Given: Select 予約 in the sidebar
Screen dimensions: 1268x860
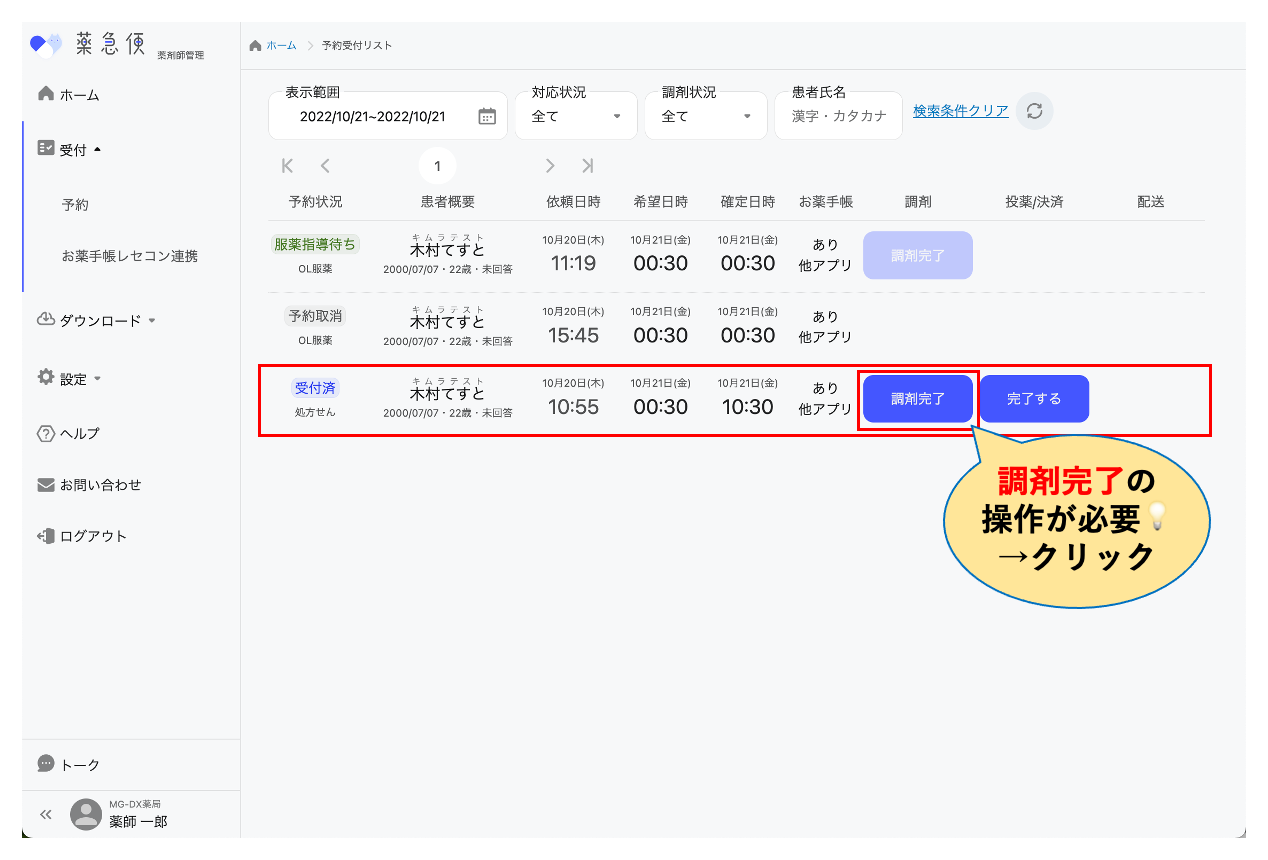Looking at the screenshot, I should point(75,204).
